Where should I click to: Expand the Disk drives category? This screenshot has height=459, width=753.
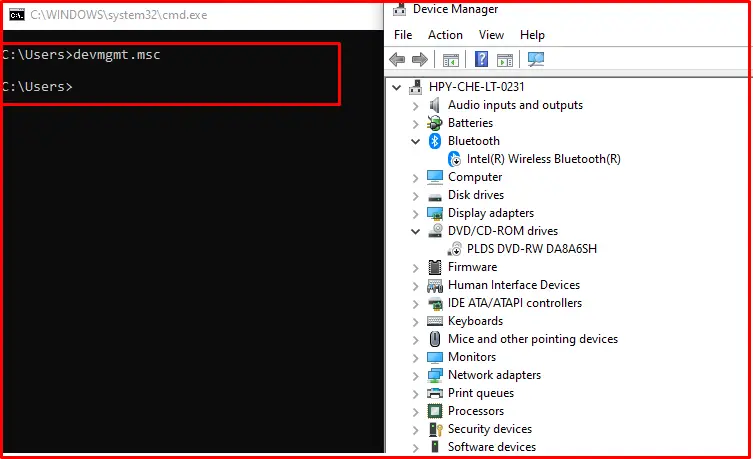pyautogui.click(x=415, y=196)
